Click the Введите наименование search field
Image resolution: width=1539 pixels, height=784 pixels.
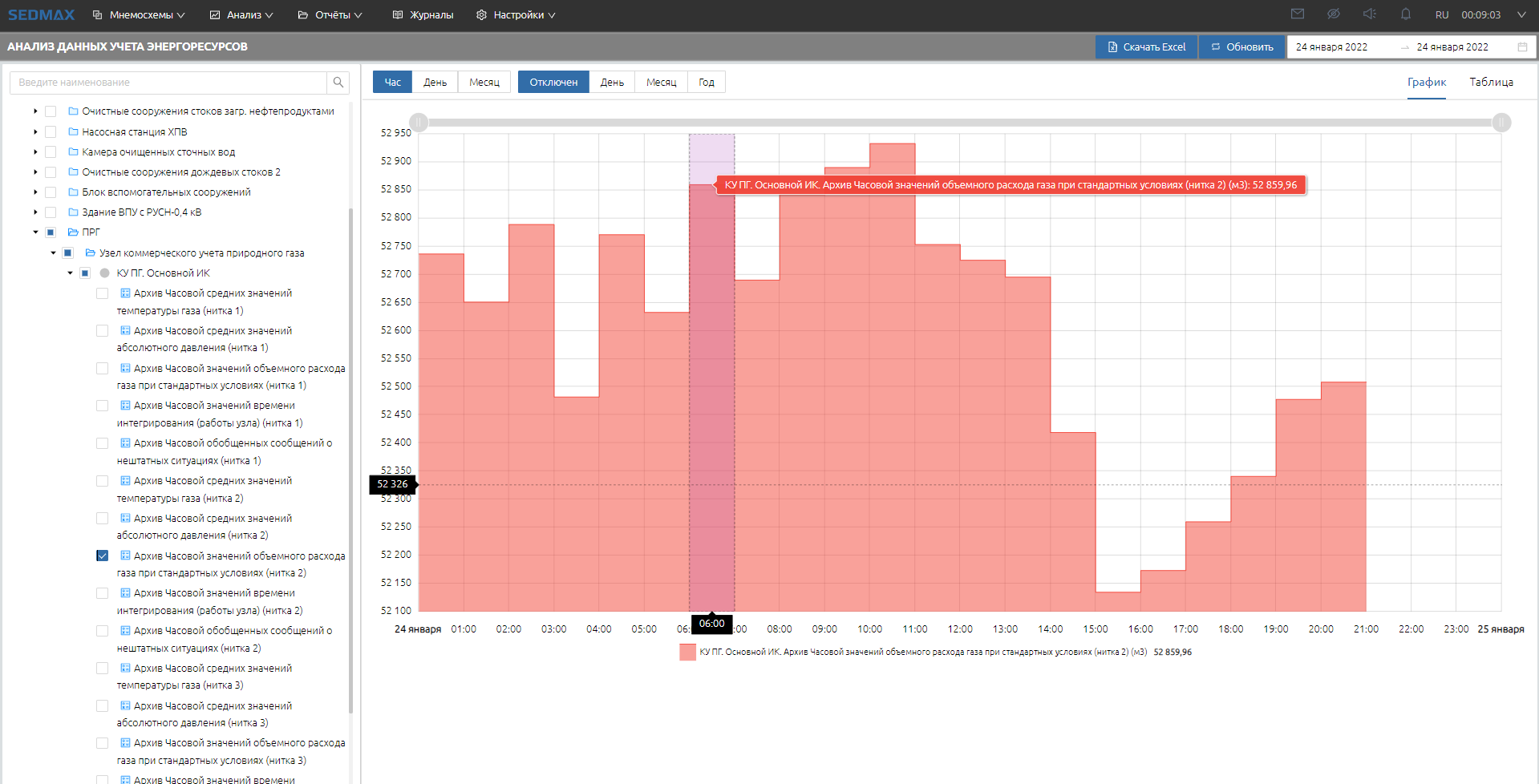pyautogui.click(x=168, y=83)
